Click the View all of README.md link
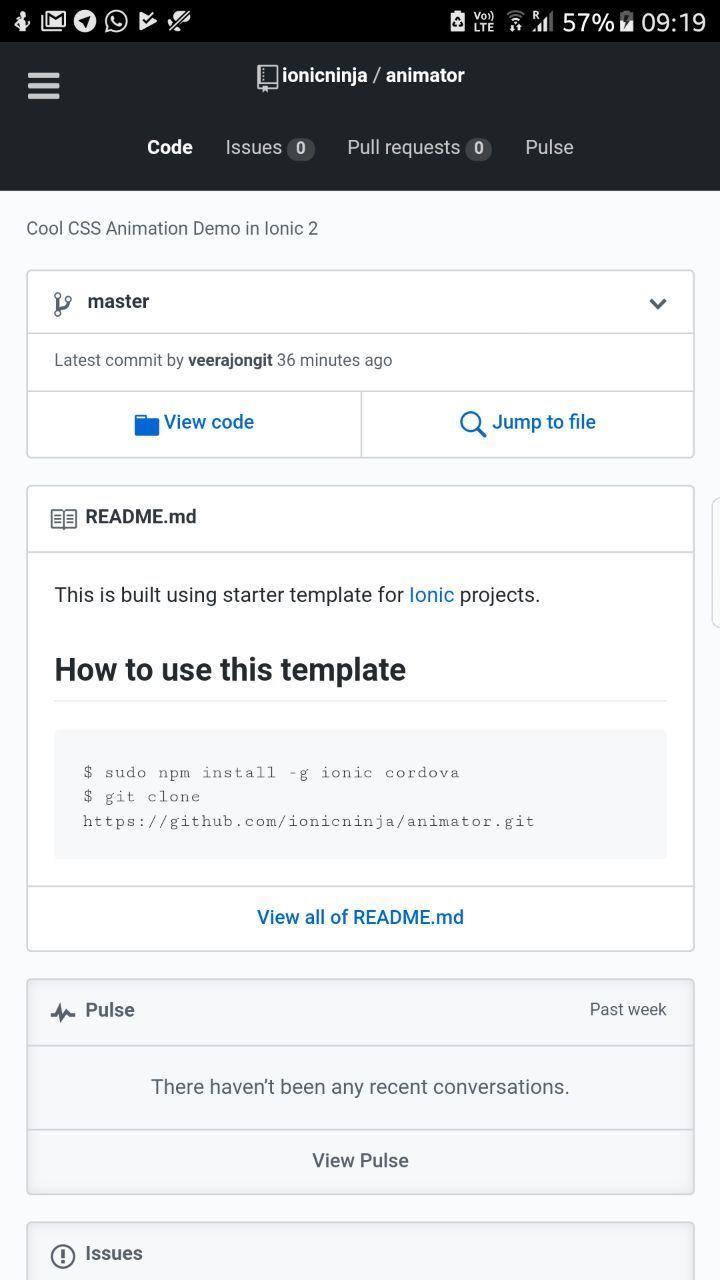Viewport: 720px width, 1280px height. (360, 917)
